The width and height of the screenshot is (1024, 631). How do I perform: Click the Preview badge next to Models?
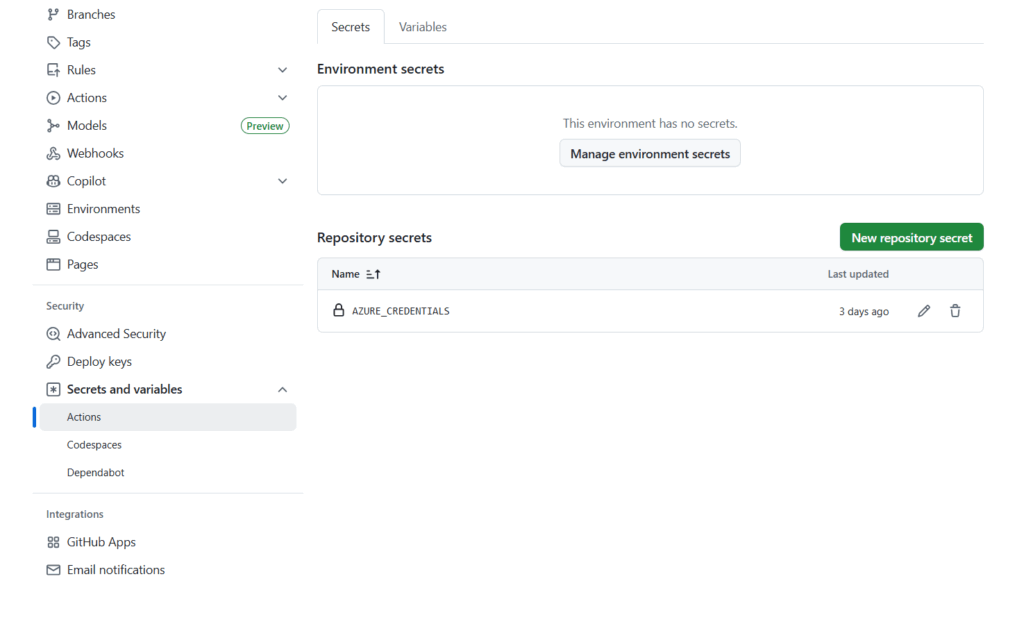click(x=265, y=125)
